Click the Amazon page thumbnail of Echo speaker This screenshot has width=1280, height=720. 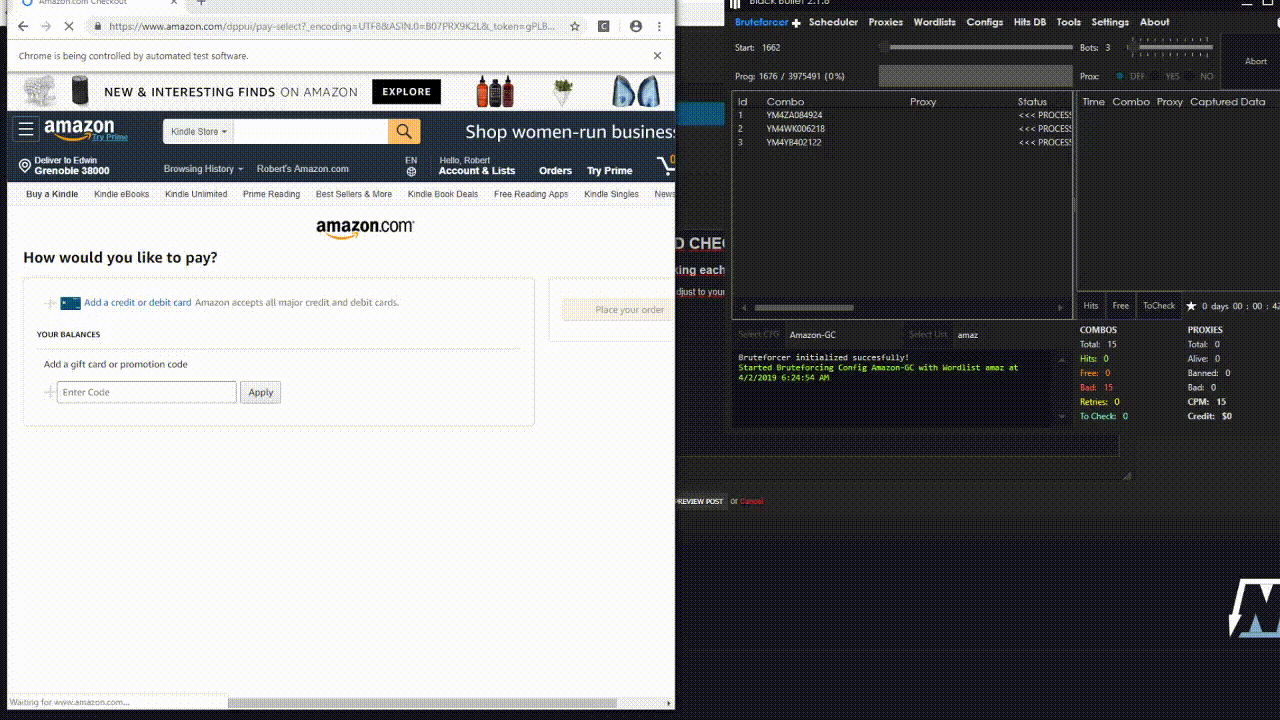[80, 91]
